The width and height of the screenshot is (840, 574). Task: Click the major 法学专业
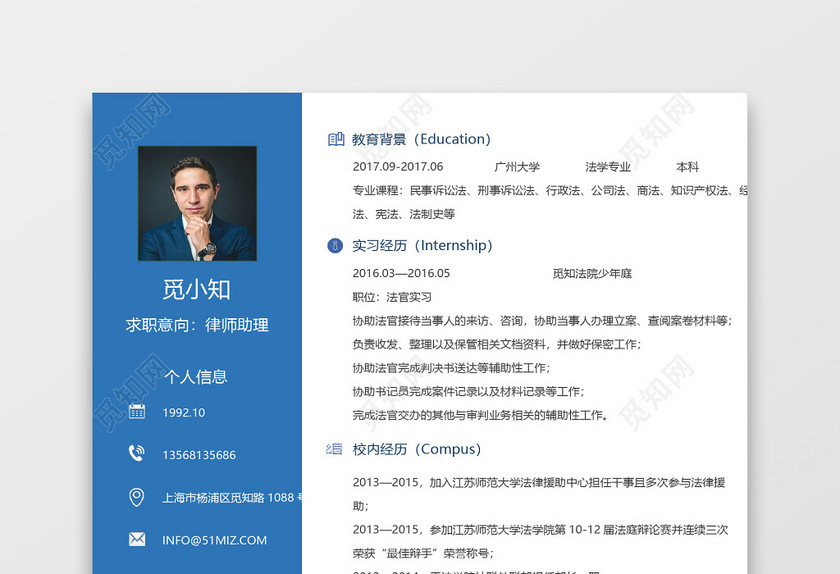pos(608,167)
